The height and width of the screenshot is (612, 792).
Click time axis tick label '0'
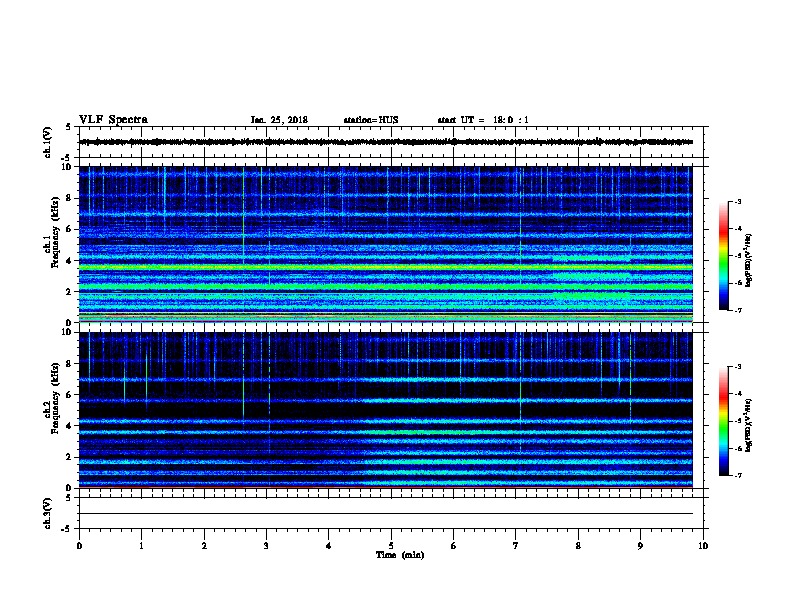click(79, 545)
